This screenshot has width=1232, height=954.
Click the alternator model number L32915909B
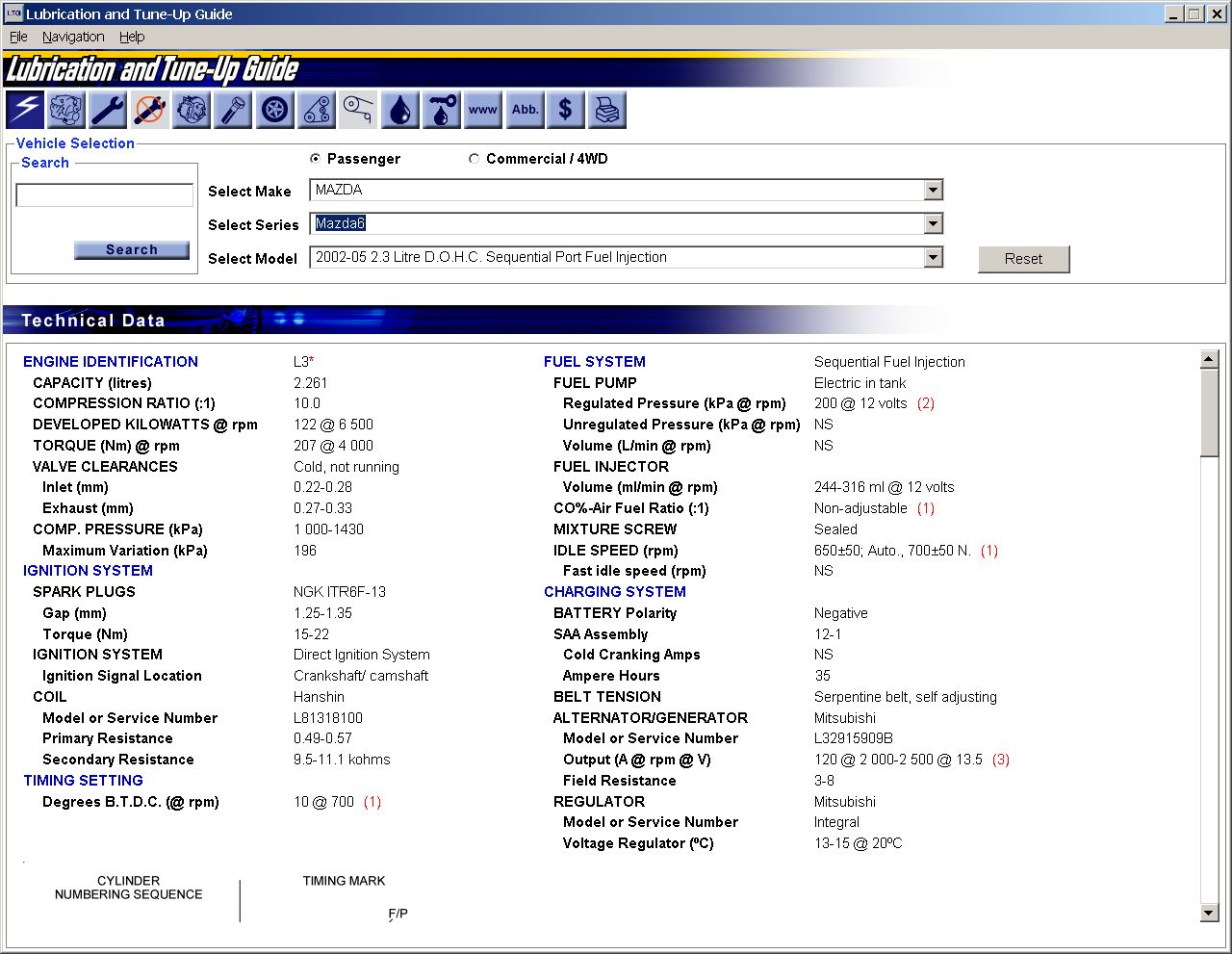pos(854,738)
